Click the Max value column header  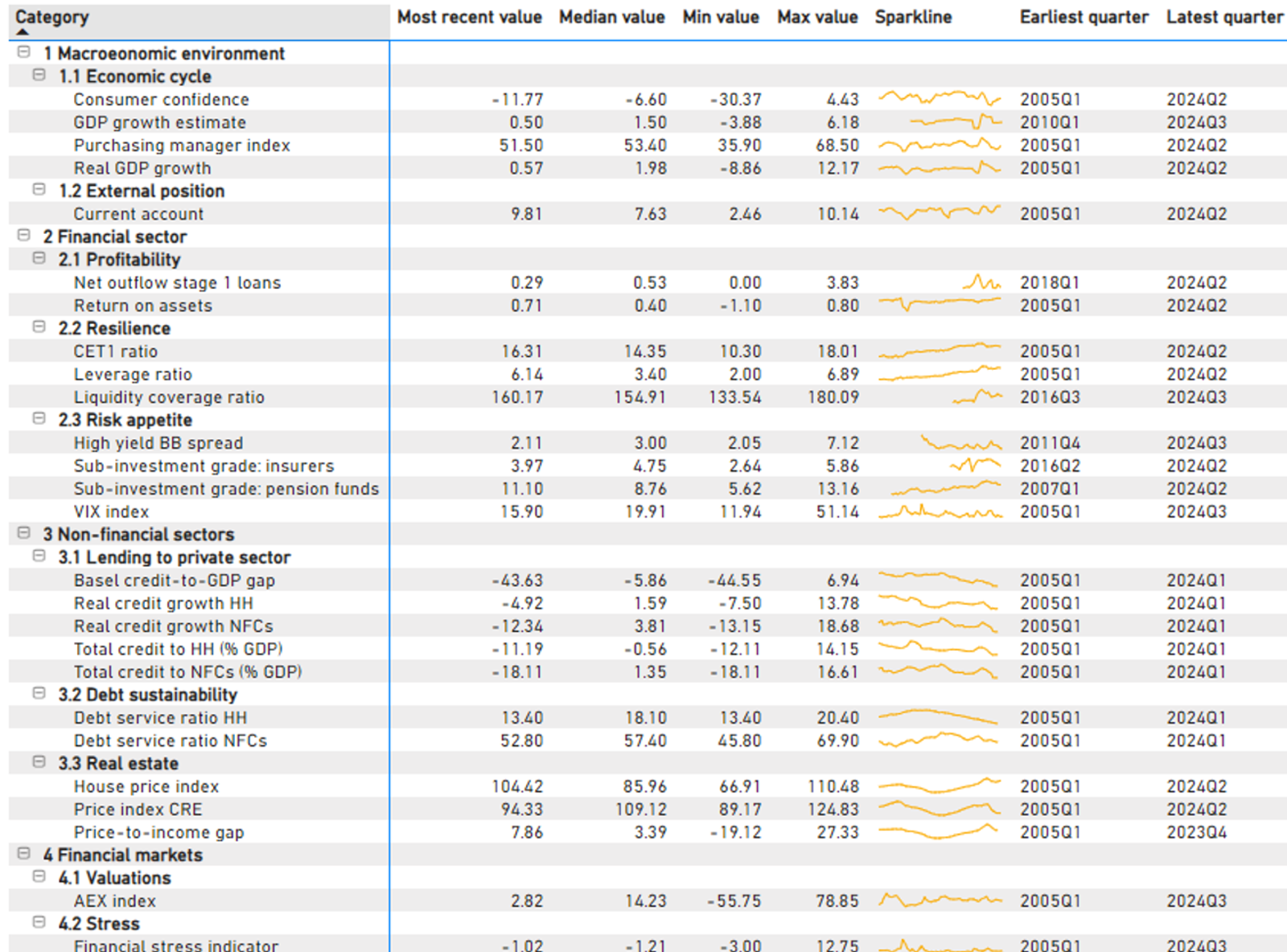(817, 18)
